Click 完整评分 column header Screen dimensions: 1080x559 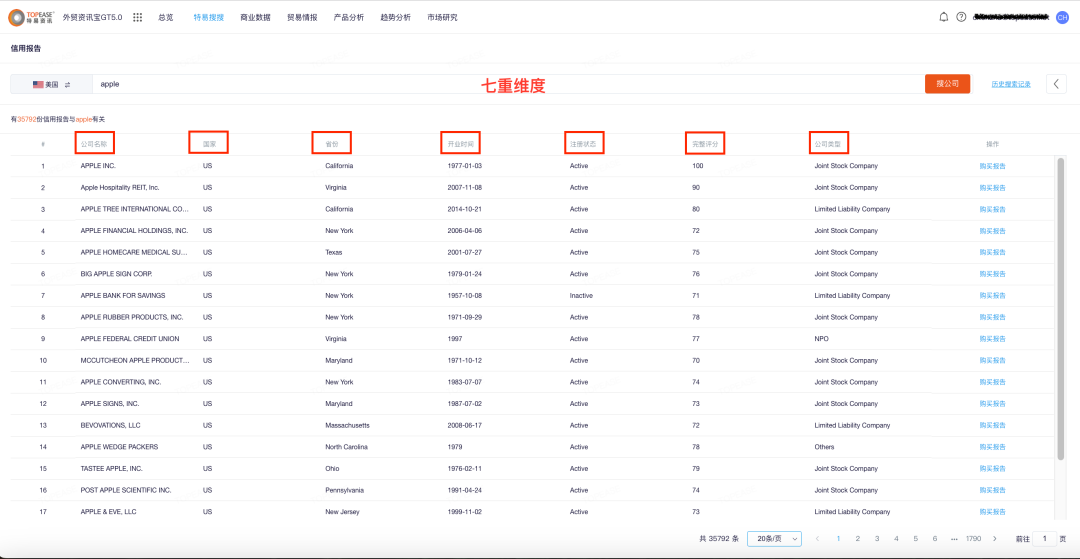tap(706, 144)
